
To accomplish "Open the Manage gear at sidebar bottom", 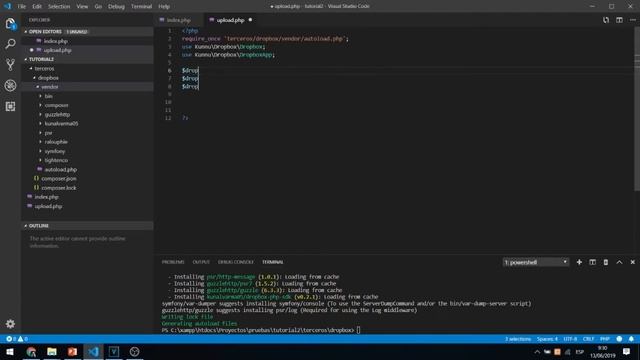I will 10,324.
